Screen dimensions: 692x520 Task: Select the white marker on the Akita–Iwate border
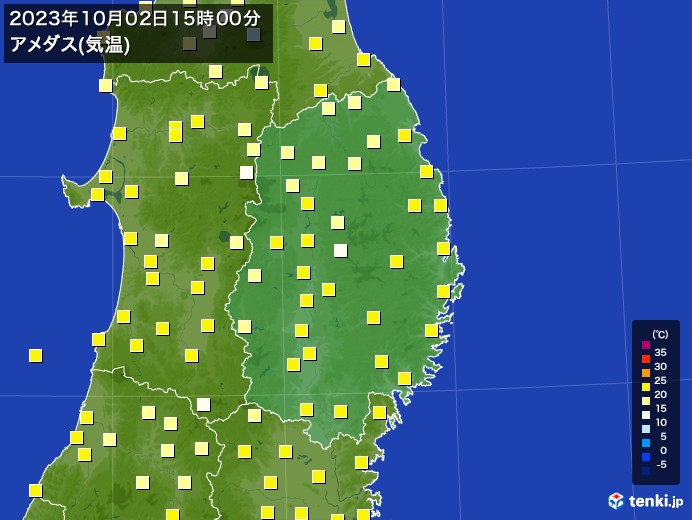click(246, 172)
